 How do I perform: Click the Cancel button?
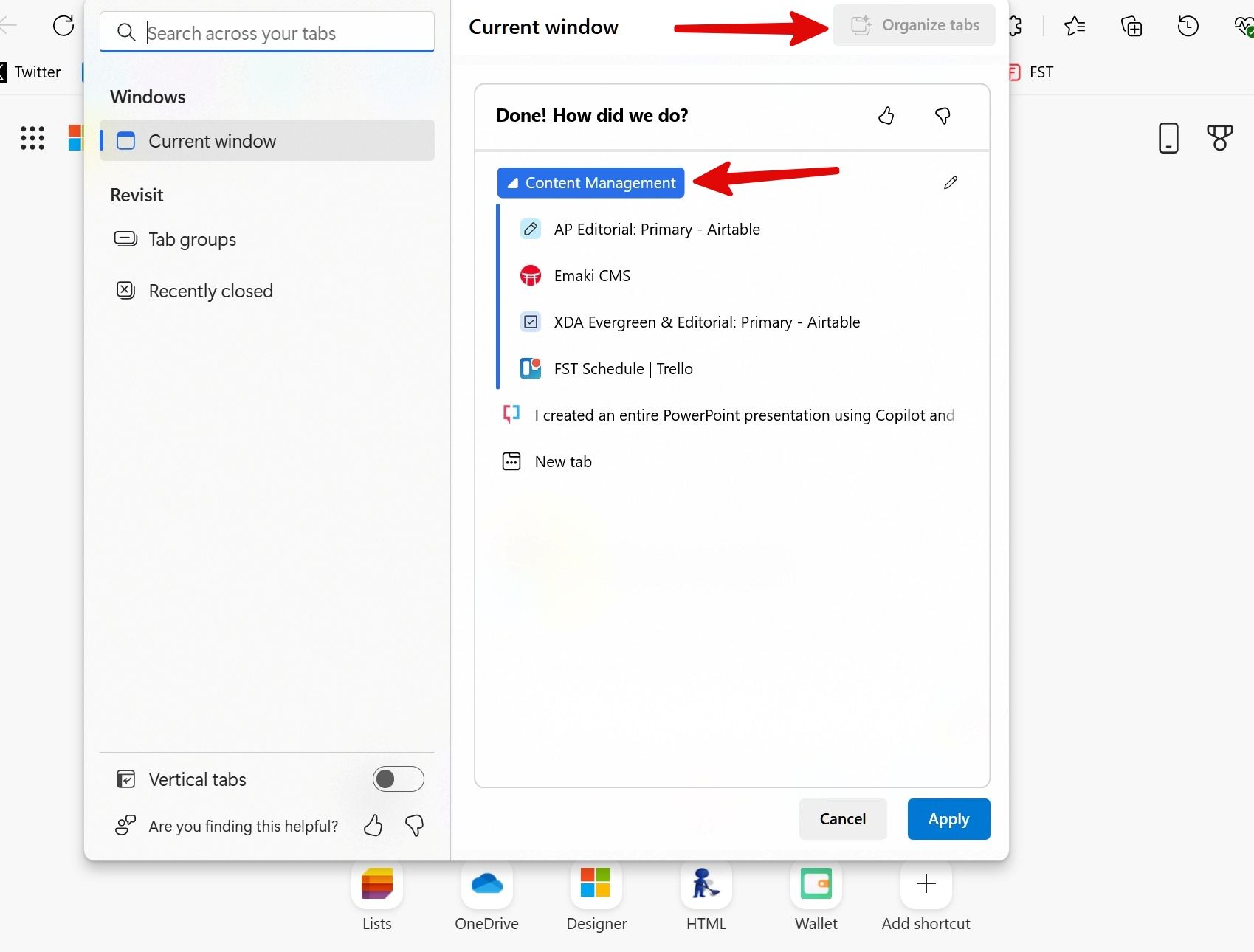843,819
